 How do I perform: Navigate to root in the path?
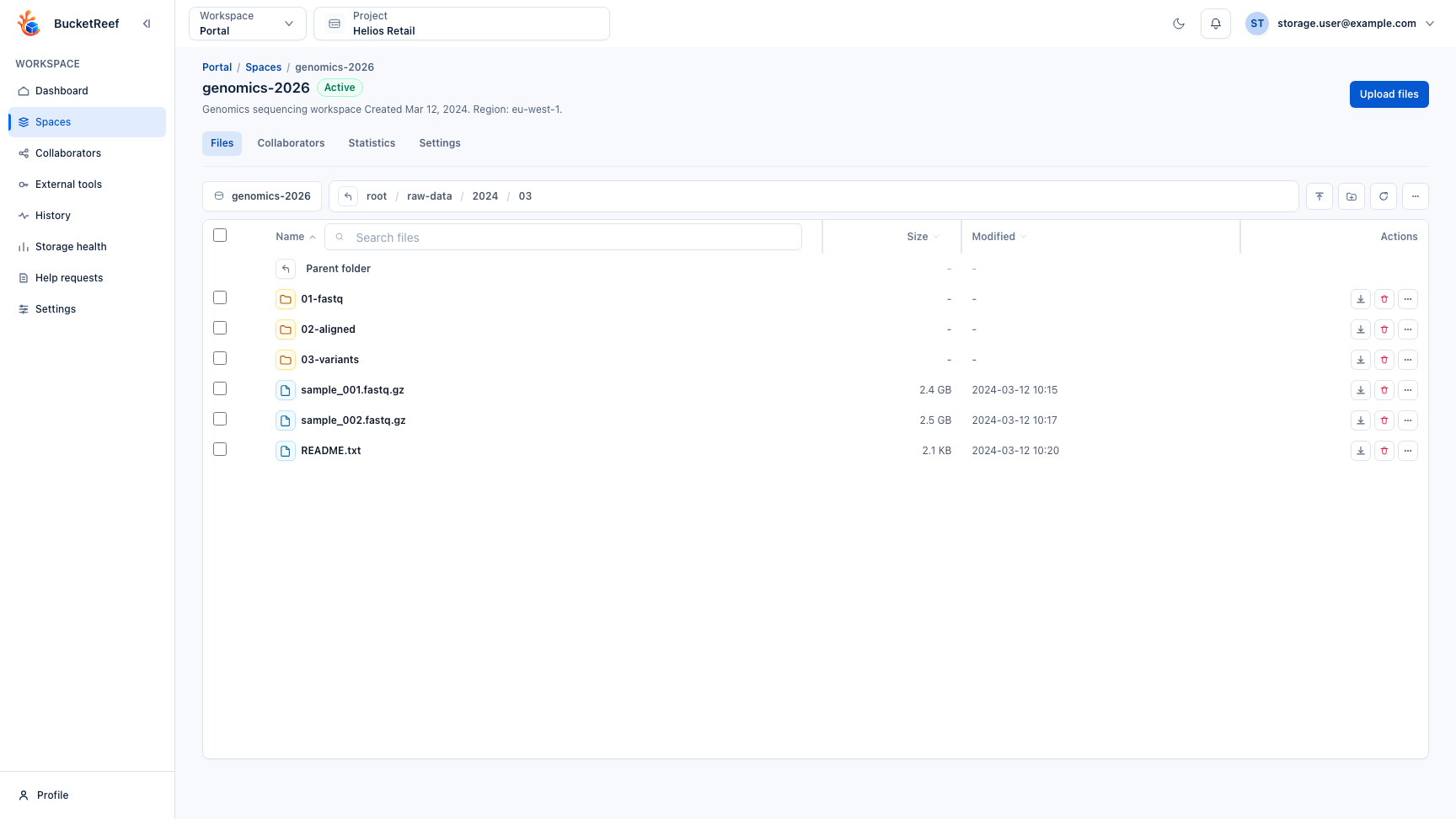coord(377,196)
